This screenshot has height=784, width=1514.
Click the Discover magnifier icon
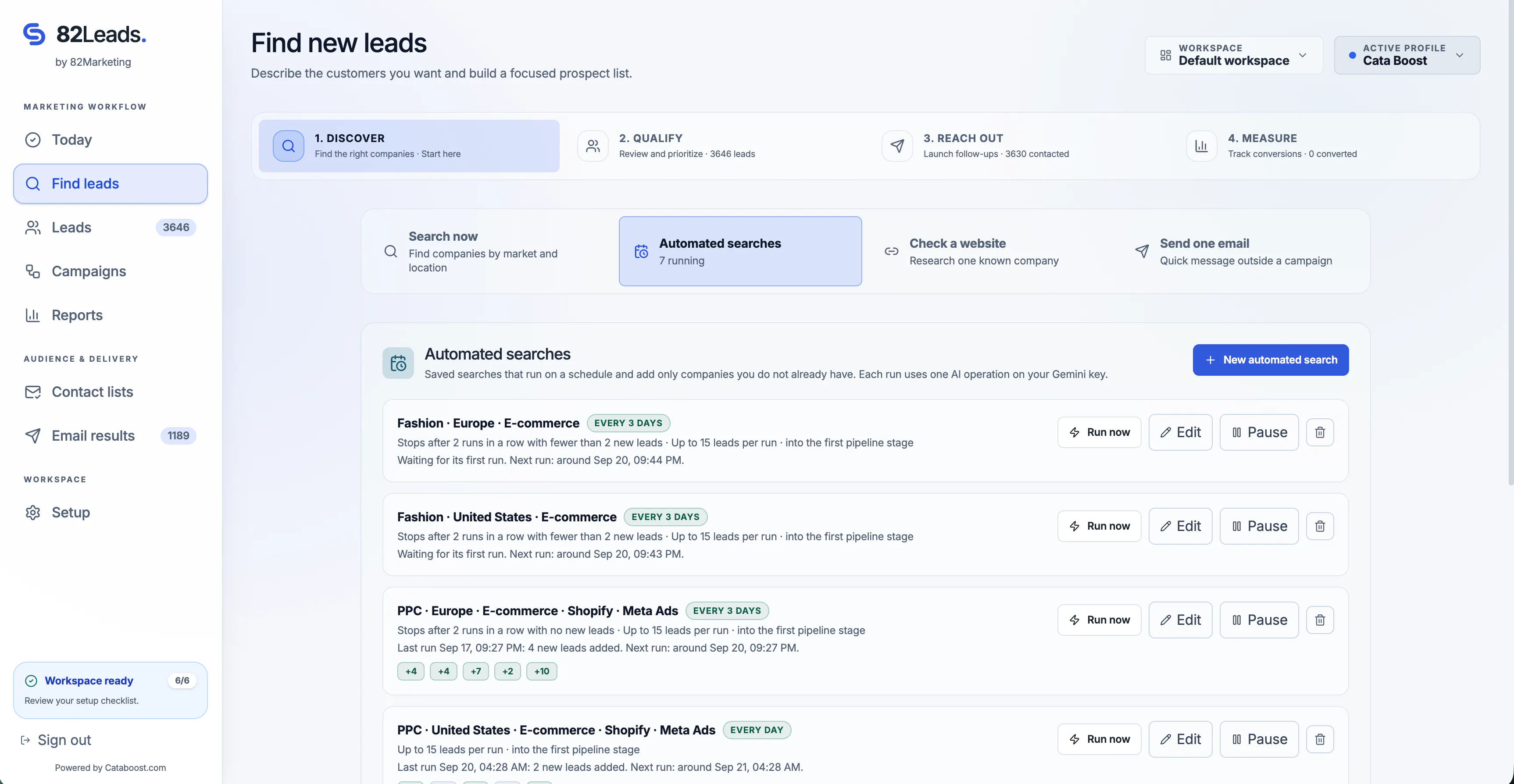(289, 146)
